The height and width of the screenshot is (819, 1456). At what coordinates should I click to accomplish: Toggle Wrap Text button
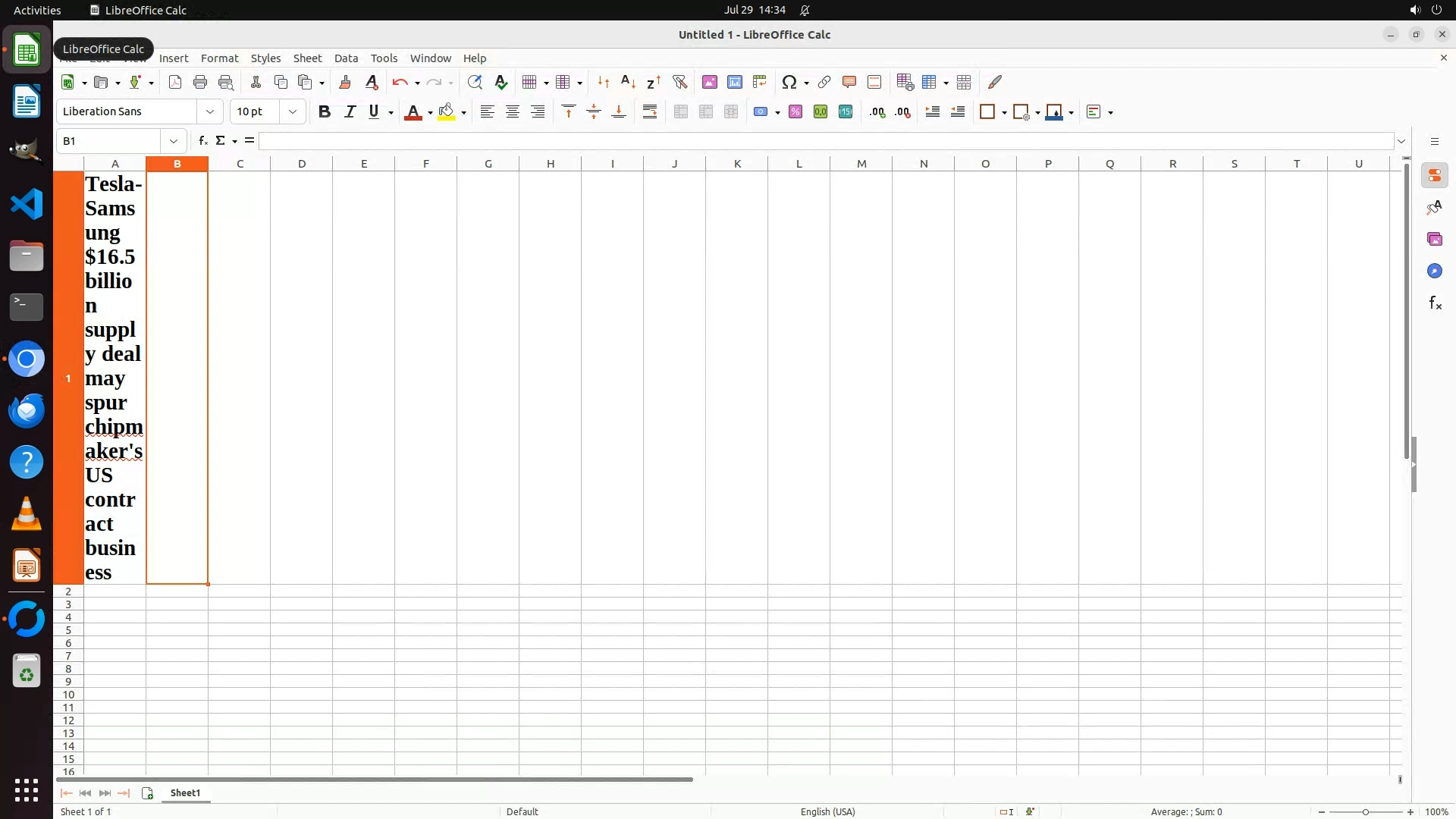(650, 111)
